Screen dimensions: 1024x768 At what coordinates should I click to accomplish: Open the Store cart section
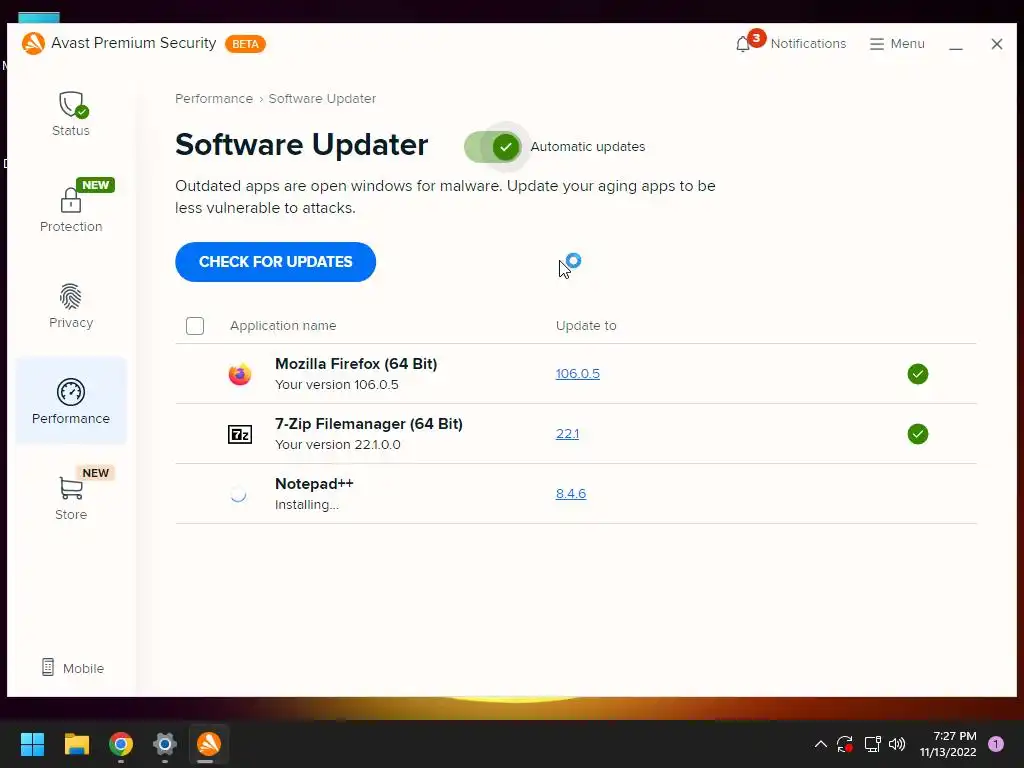point(71,494)
